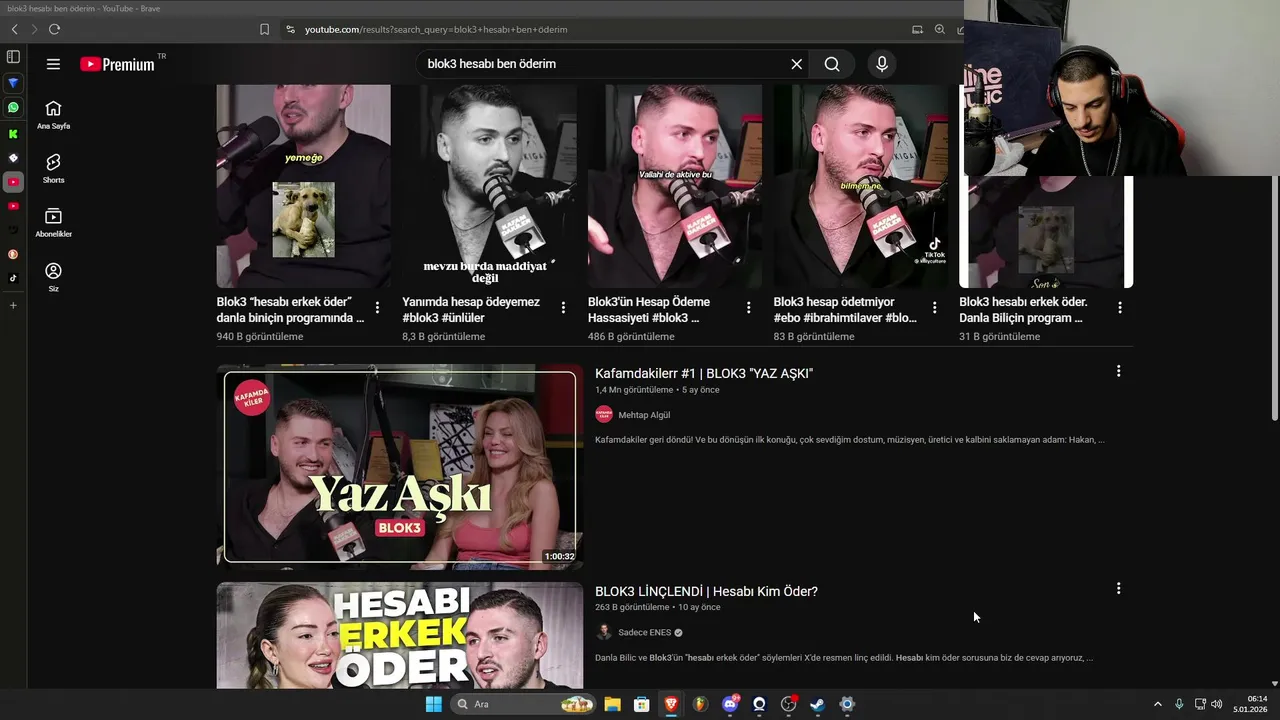This screenshot has height=720, width=1280.
Task: Click Sadece ENES channel avatar
Action: [x=604, y=632]
